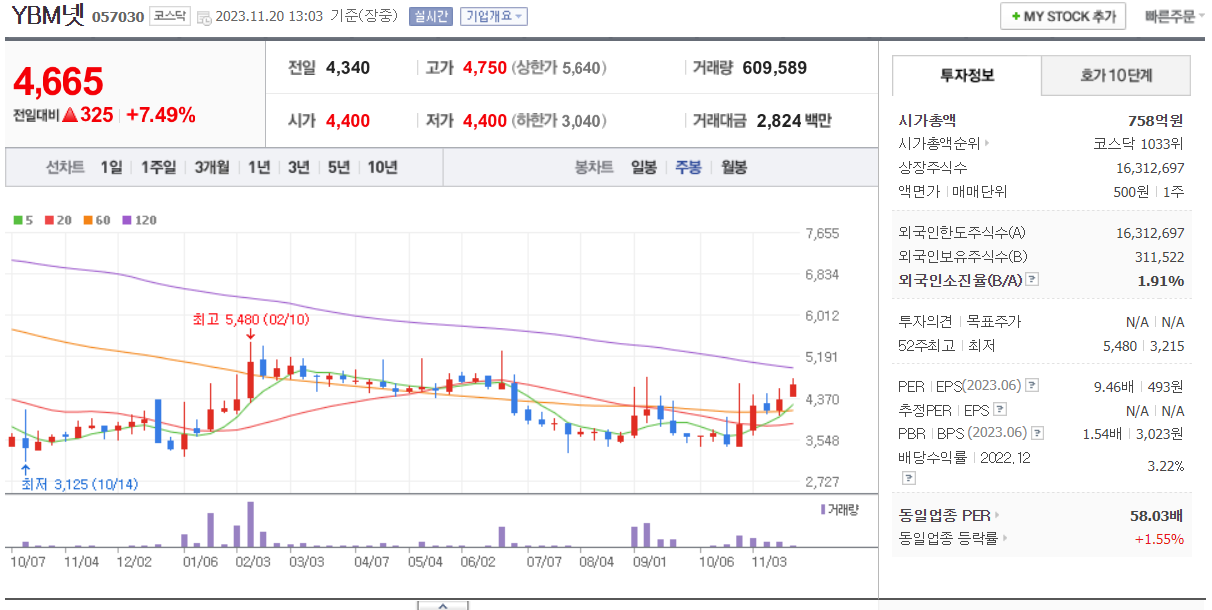Open the 시가총액순위 link
1212x610 pixels.
point(940,144)
